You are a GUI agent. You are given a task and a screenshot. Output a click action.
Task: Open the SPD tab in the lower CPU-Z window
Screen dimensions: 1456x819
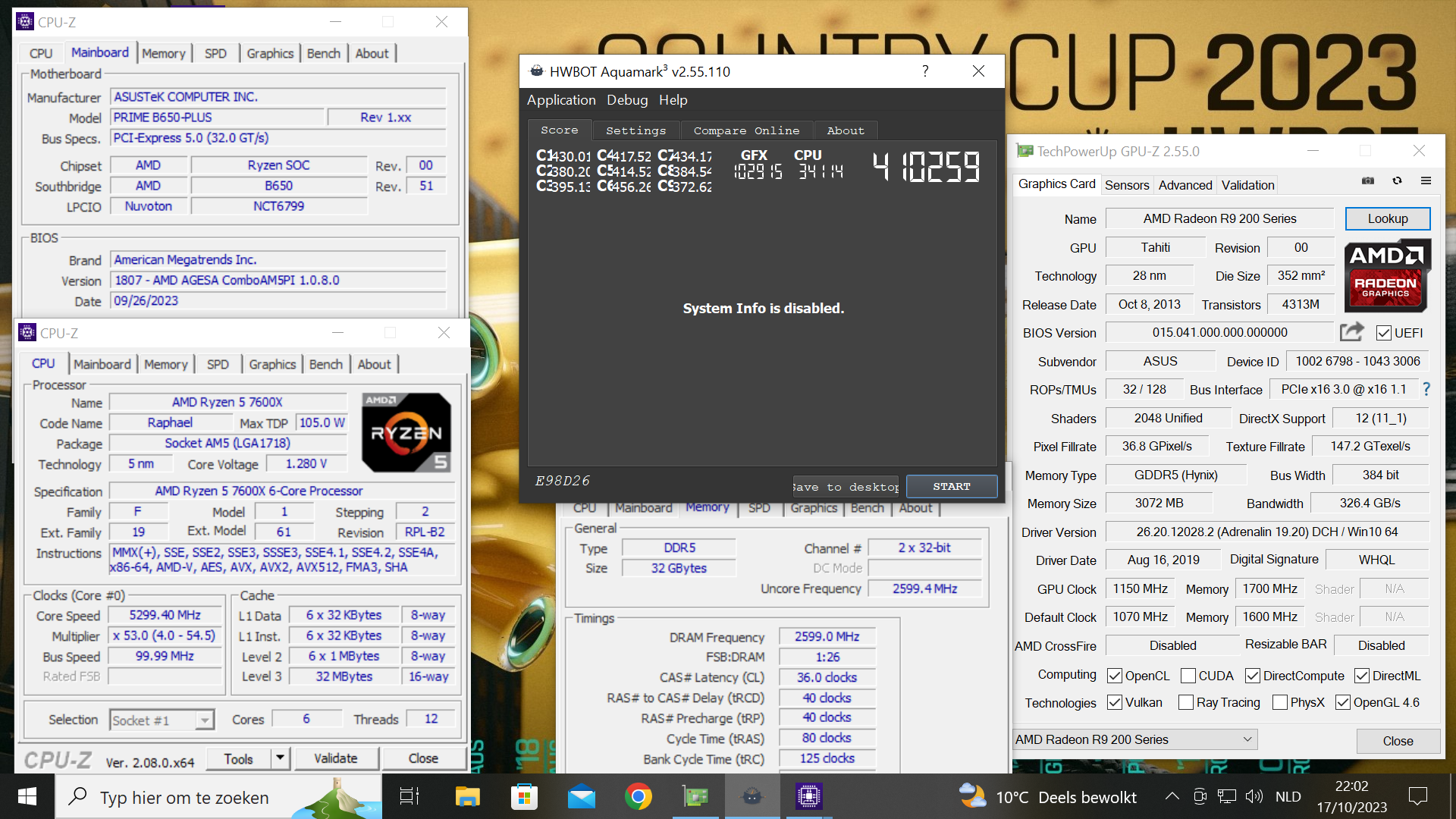coord(218,364)
